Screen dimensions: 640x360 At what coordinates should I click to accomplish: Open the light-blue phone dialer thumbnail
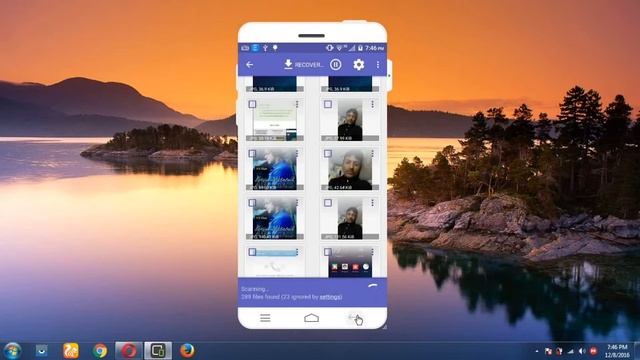click(x=275, y=262)
